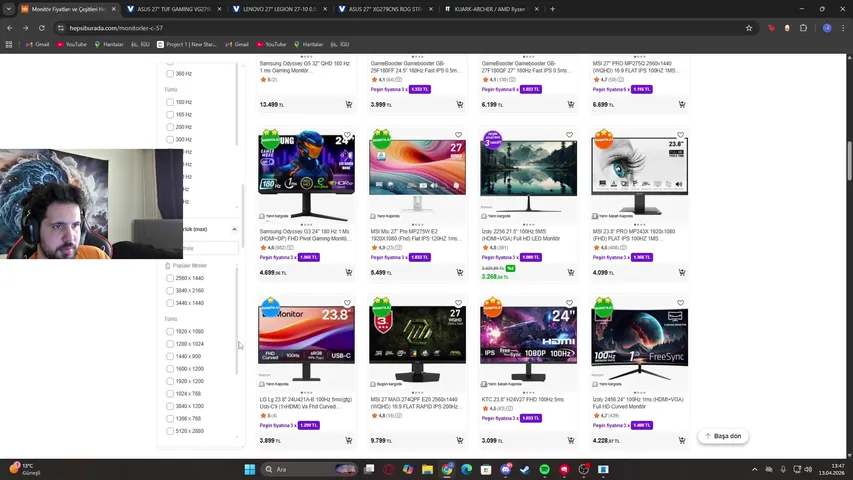
Task: Open Discord from the taskbar
Action: click(x=505, y=469)
